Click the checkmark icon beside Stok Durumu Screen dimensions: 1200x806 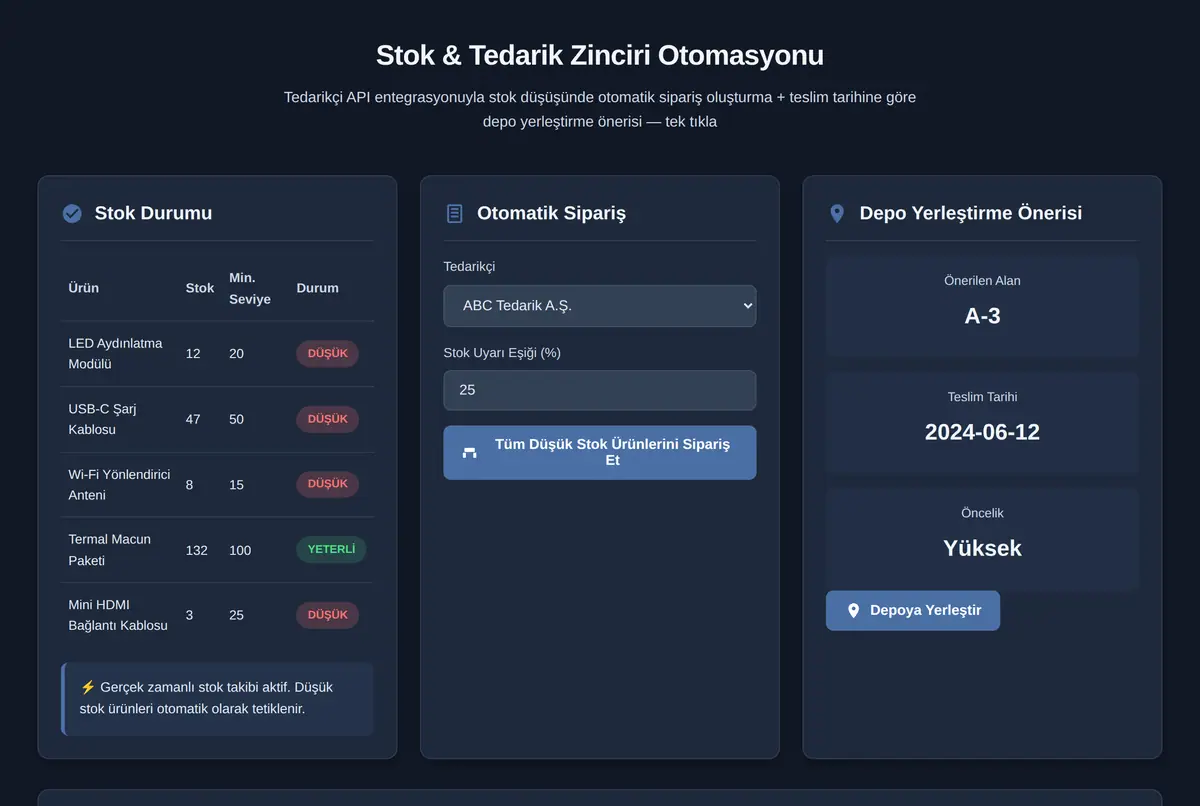[72, 213]
